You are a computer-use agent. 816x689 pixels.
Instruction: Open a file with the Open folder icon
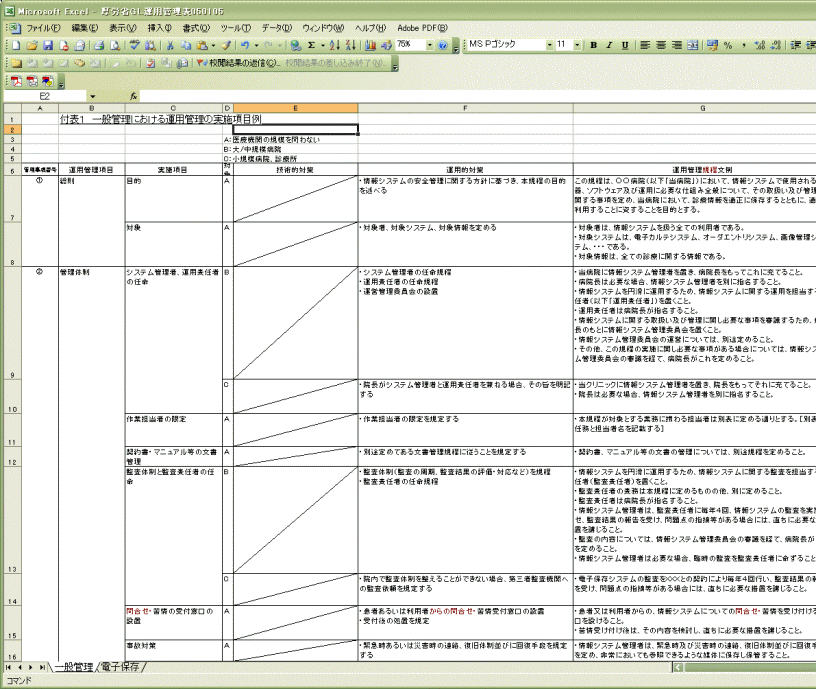tap(33, 46)
